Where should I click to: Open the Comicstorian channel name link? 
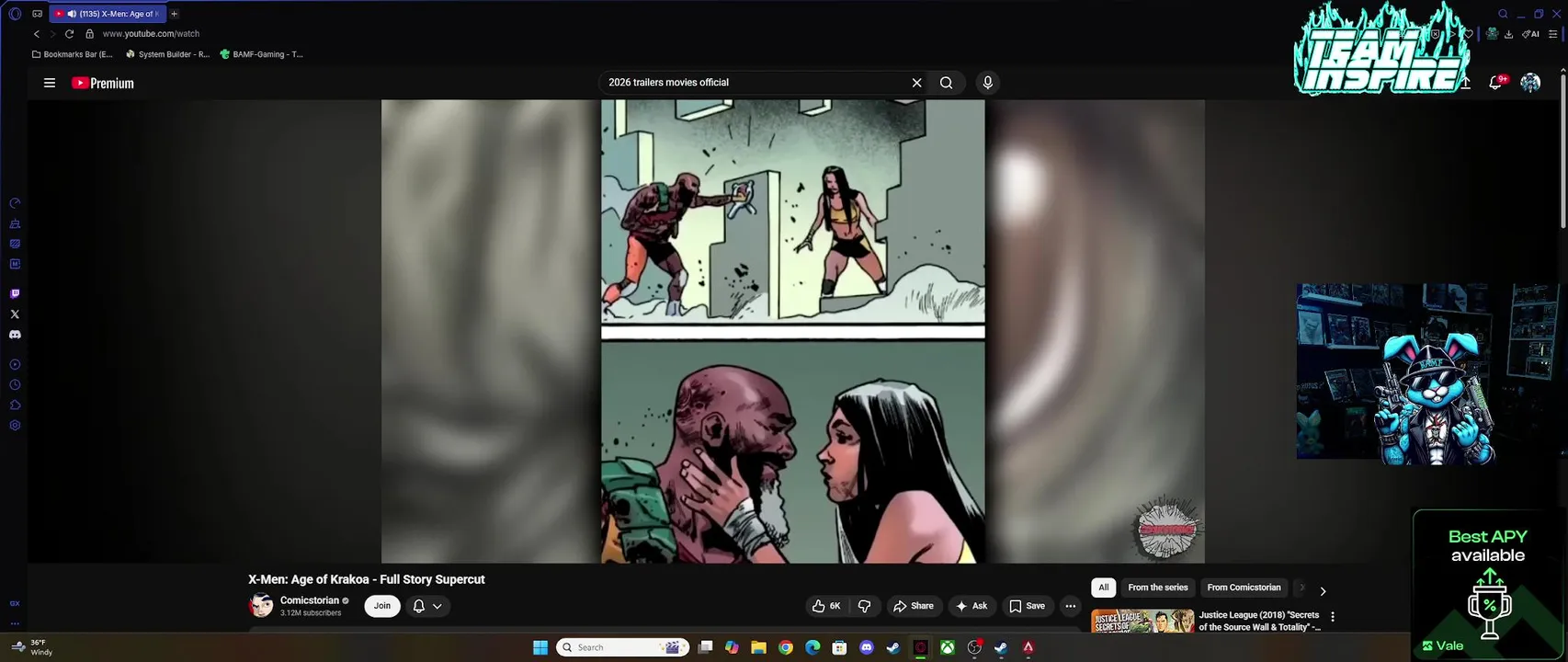pyautogui.click(x=310, y=600)
